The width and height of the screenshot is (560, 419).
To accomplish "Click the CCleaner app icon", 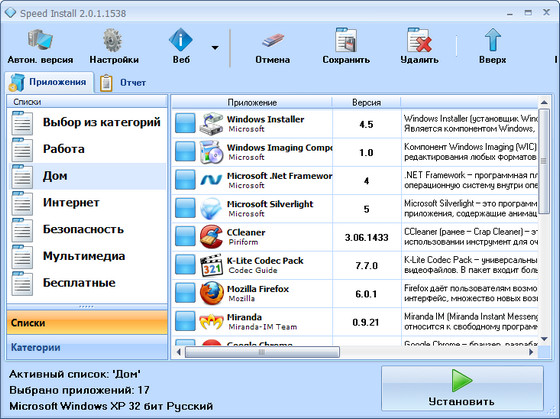I will click(x=211, y=236).
